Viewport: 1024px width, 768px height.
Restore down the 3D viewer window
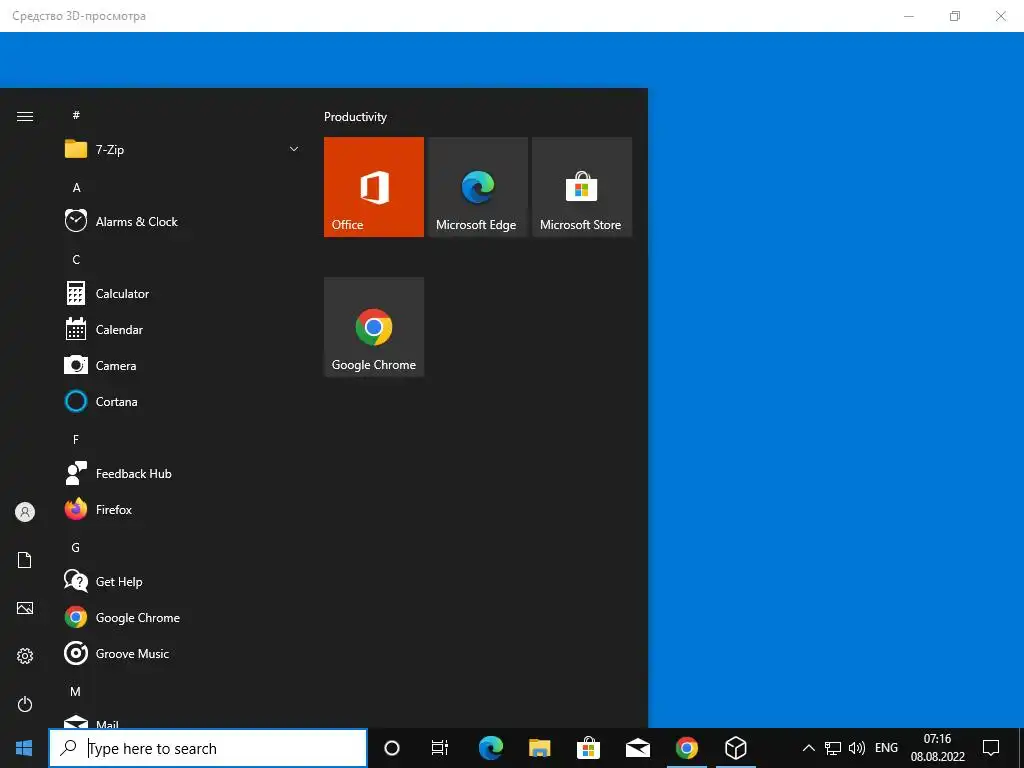coord(955,16)
